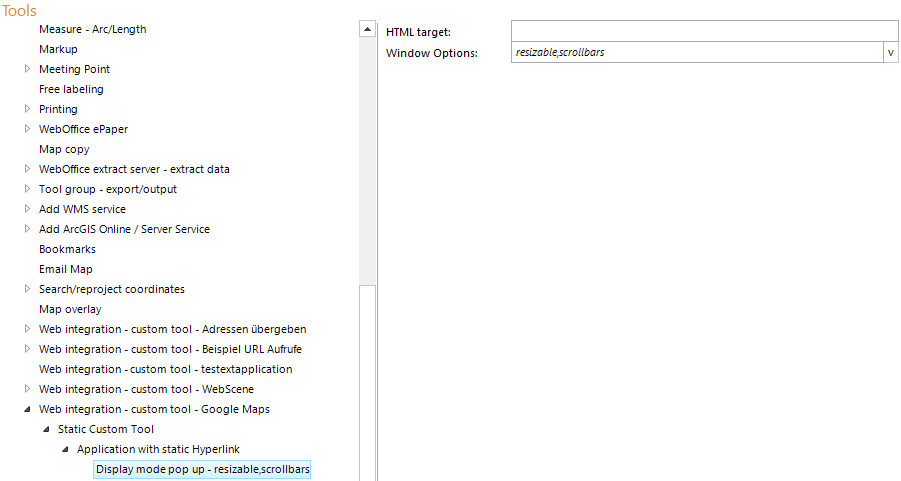Select the Markup tool entry
Screen dimensions: 901x481
point(58,49)
